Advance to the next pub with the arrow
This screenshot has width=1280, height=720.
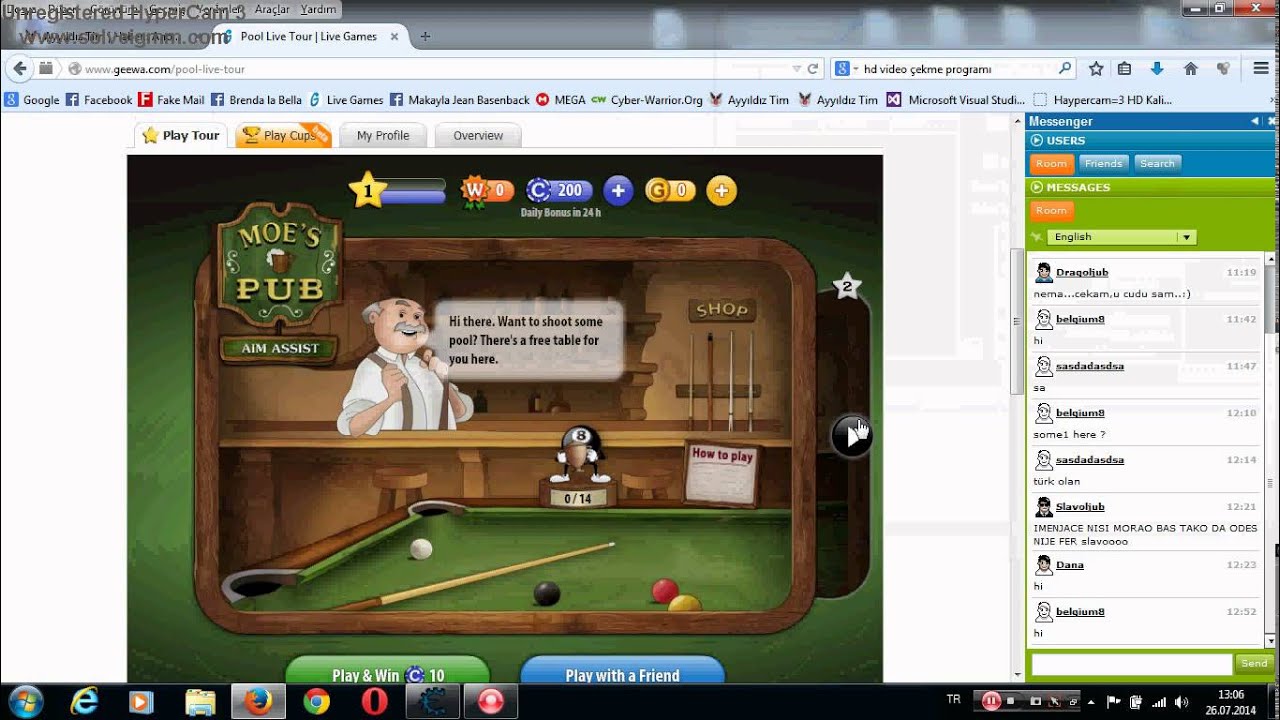[852, 436]
